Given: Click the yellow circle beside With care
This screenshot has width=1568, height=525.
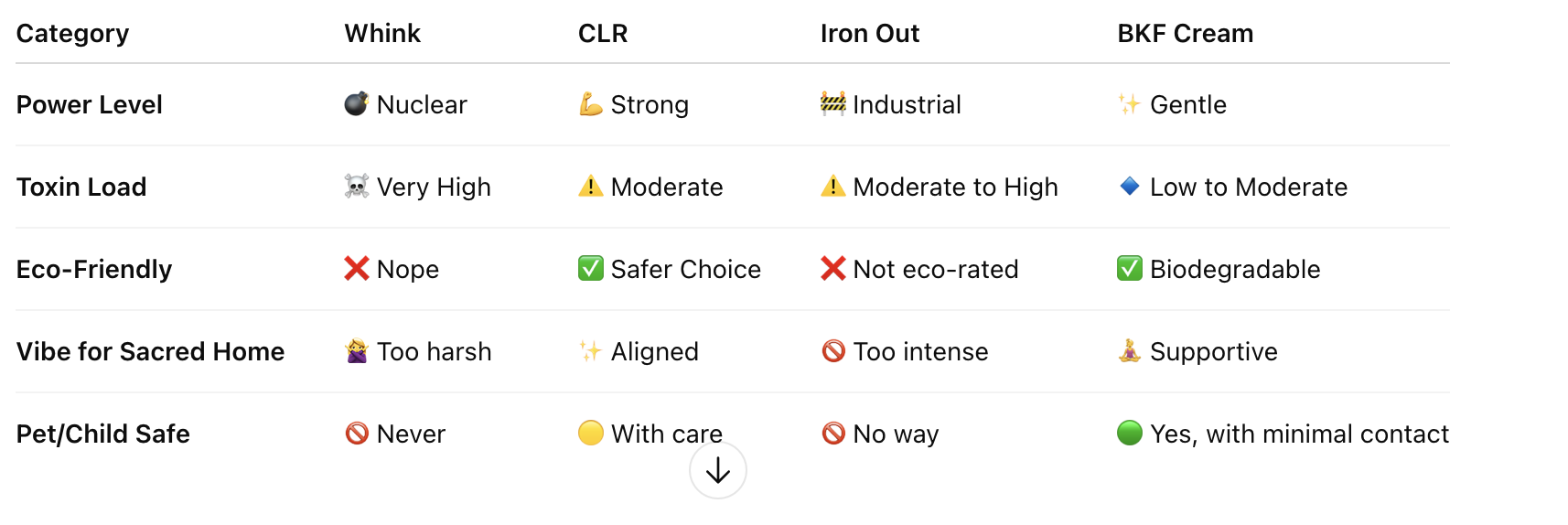Looking at the screenshot, I should 591,433.
